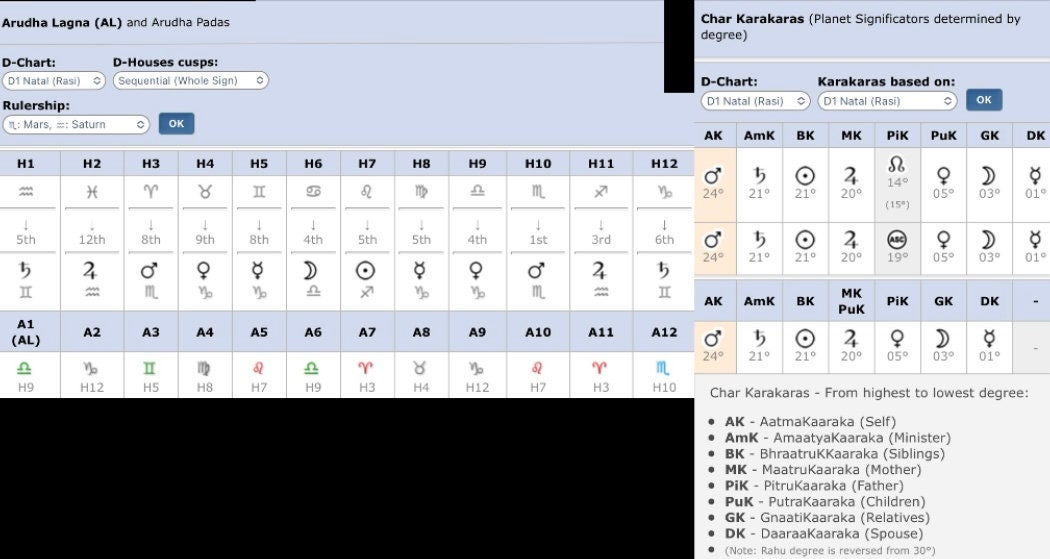The width and height of the screenshot is (1050, 559).
Task: Click blue Scorpio icon under A12
Action: [664, 368]
